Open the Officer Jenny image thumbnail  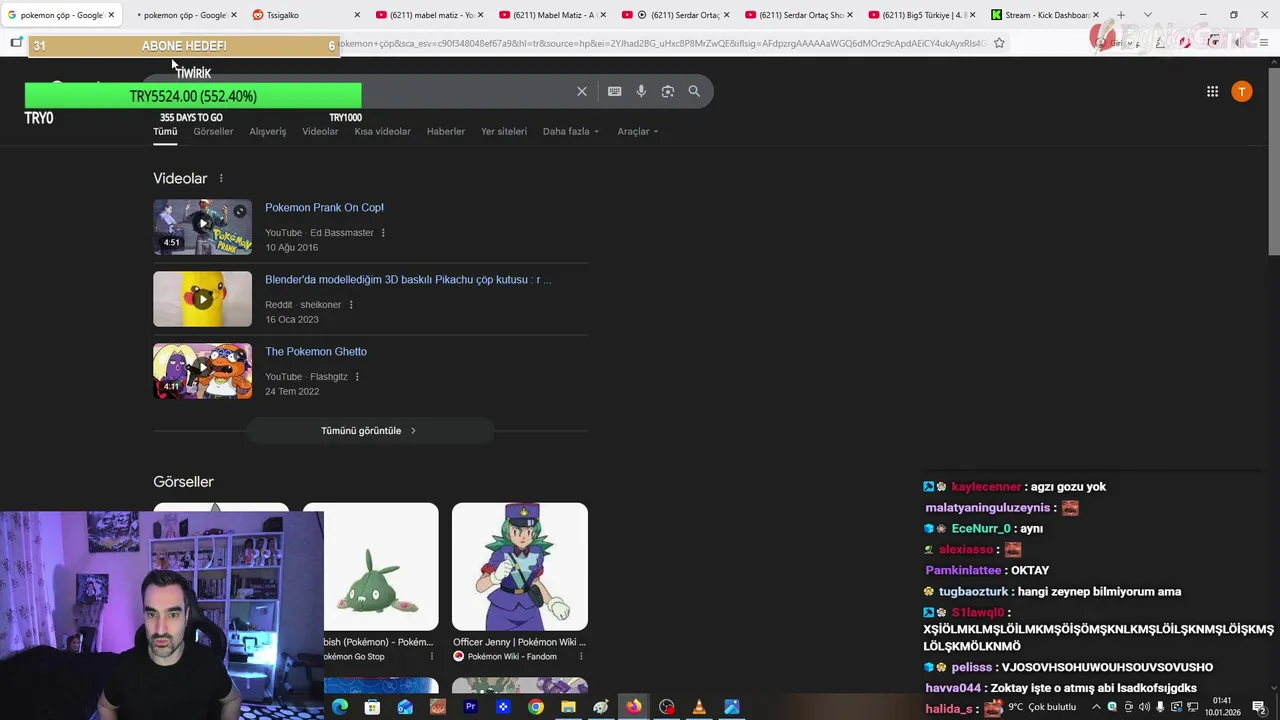pyautogui.click(x=519, y=566)
